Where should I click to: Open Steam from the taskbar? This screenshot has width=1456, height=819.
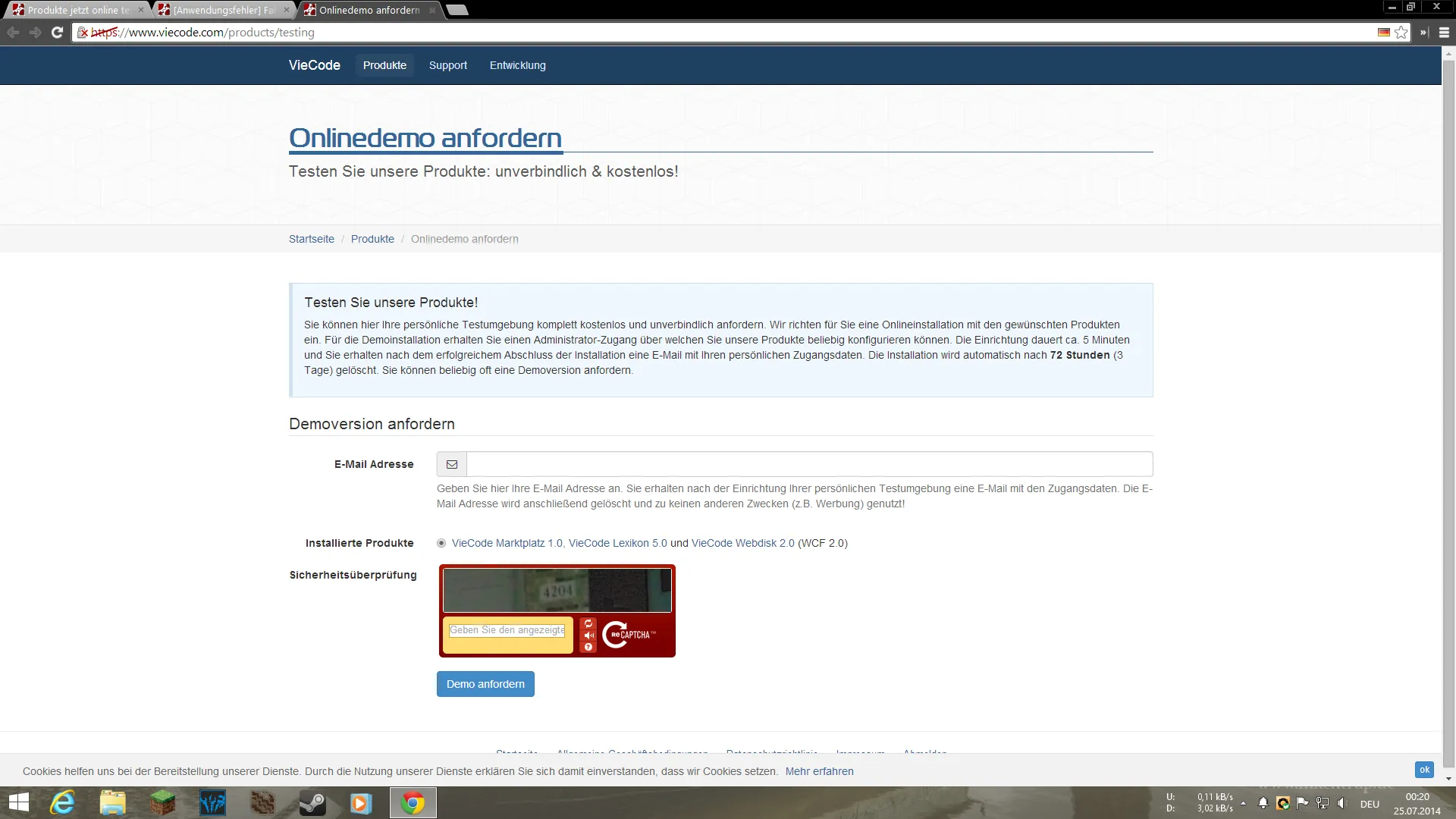click(x=312, y=802)
